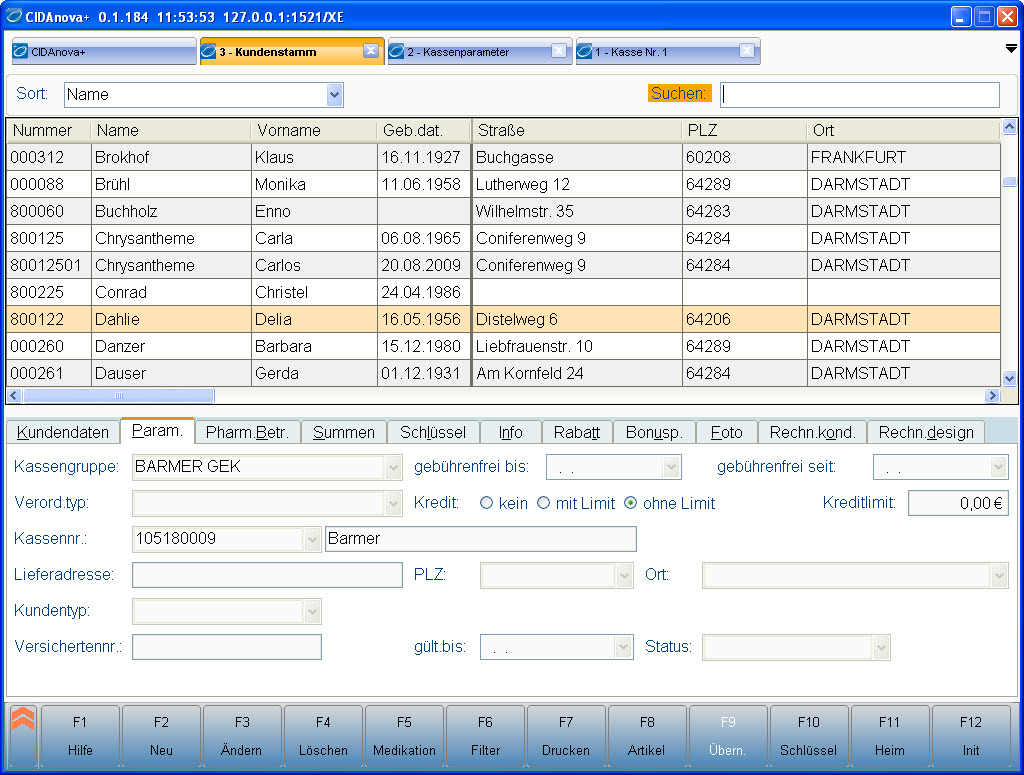Select the 'kein' Kredit radio option
1024x775 pixels.
487,503
